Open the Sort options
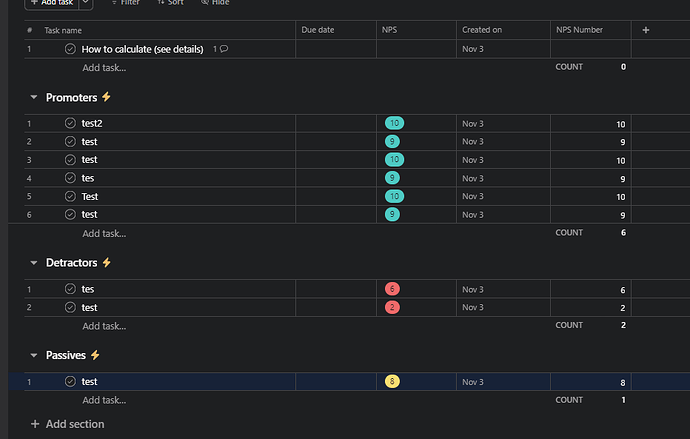 coord(171,3)
